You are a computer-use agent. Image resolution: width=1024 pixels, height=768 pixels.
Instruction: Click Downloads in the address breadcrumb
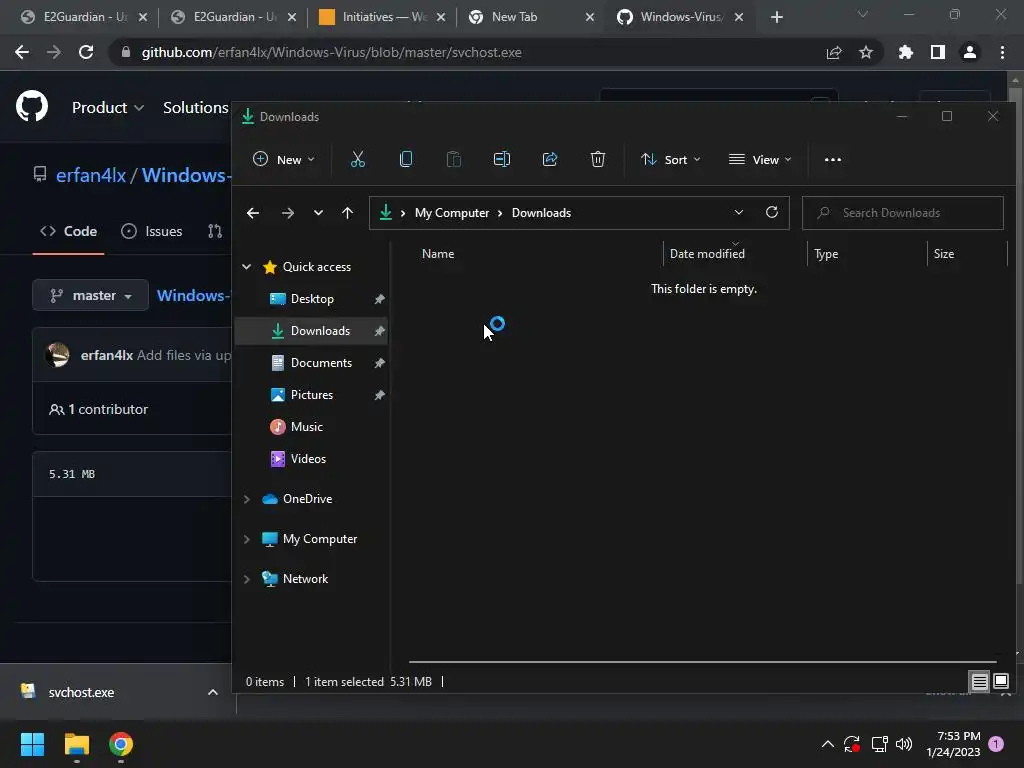[x=541, y=213]
